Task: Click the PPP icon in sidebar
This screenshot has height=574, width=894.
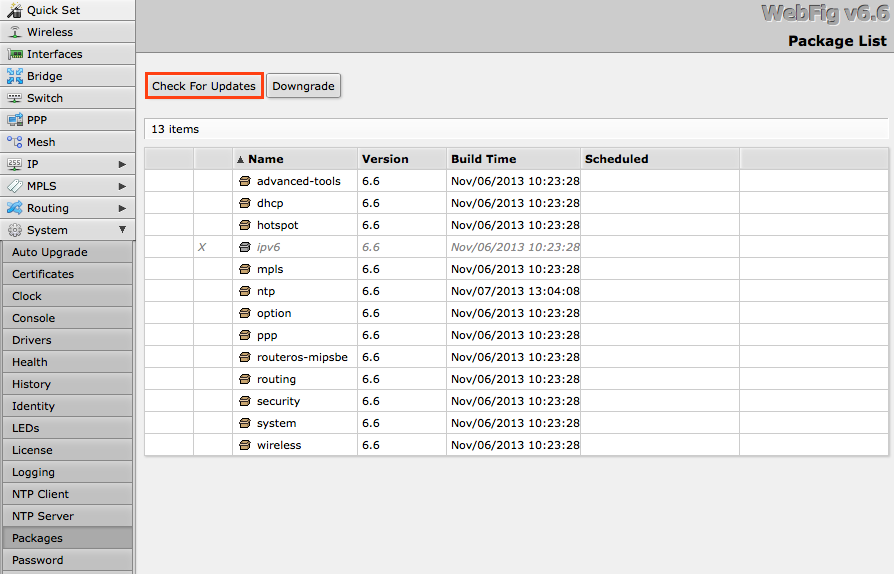Action: [15, 120]
